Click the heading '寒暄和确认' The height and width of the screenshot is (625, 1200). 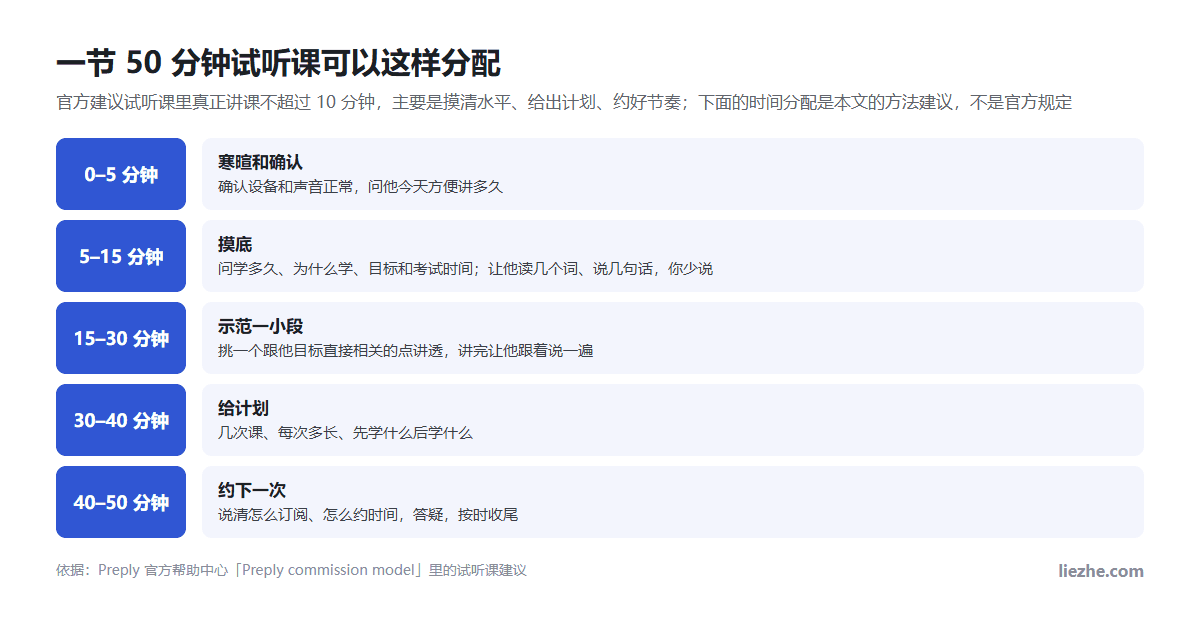pyautogui.click(x=260, y=162)
